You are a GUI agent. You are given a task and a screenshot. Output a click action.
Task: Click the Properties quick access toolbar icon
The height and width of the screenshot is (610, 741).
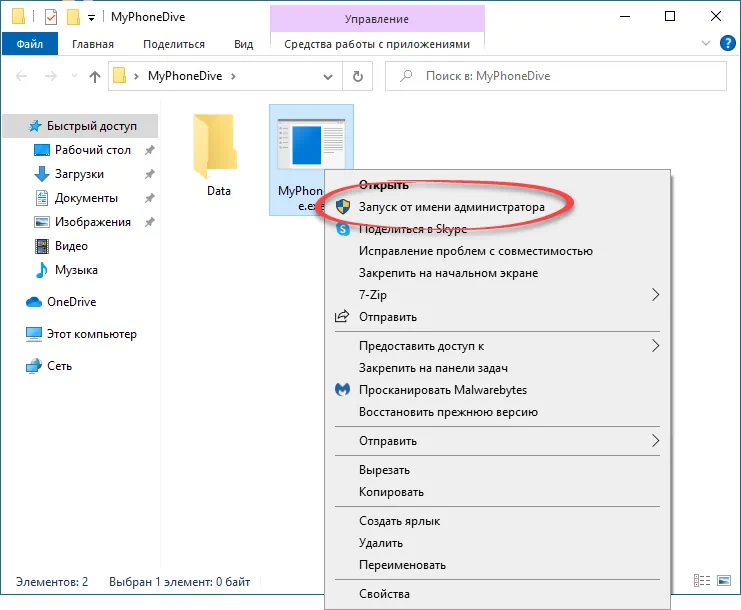(51, 17)
